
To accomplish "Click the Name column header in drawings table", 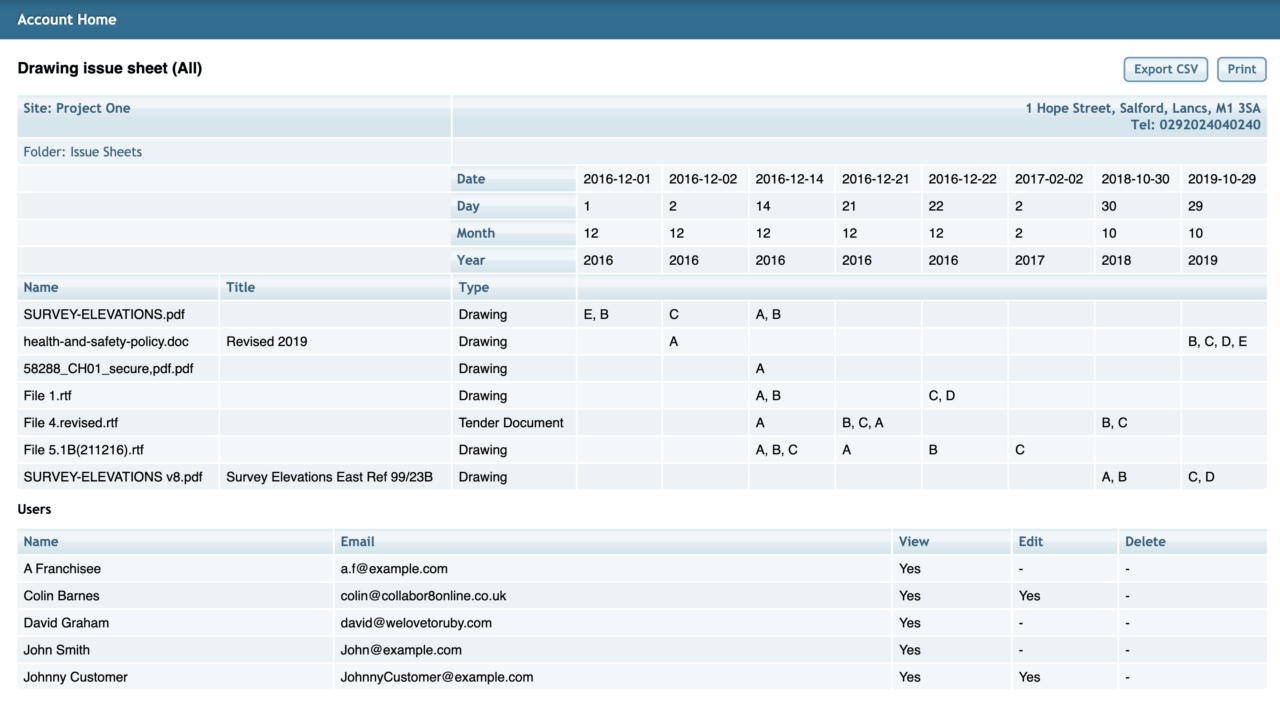I will (41, 287).
